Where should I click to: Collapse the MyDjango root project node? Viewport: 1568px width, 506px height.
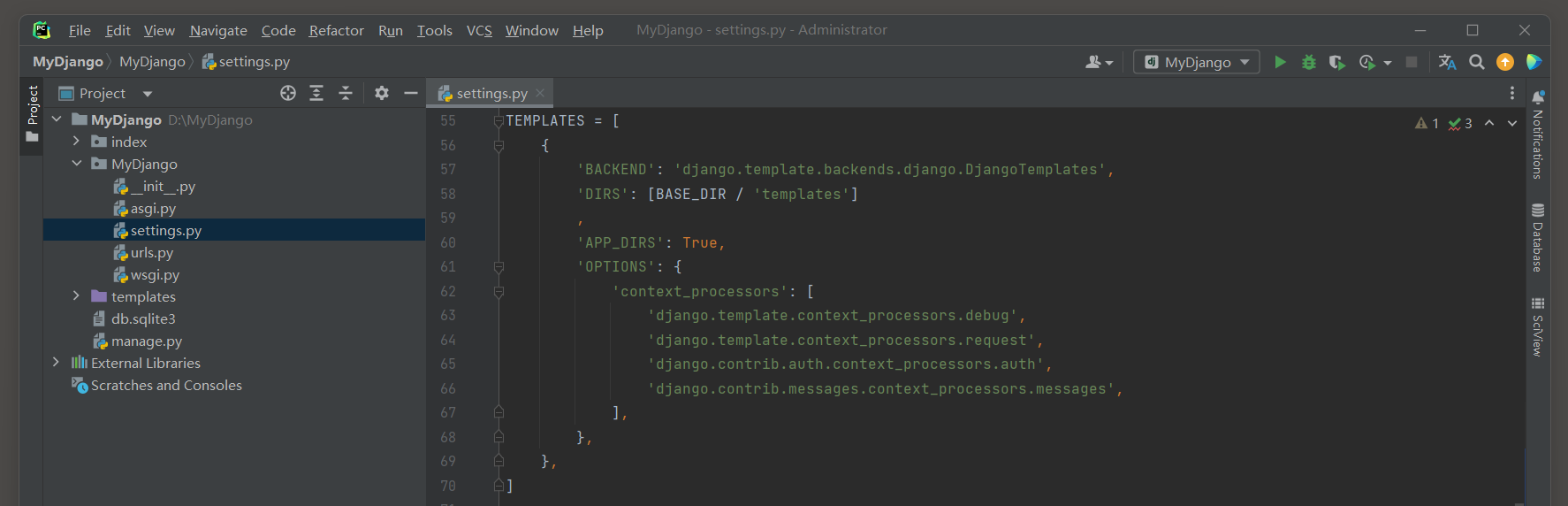click(57, 119)
